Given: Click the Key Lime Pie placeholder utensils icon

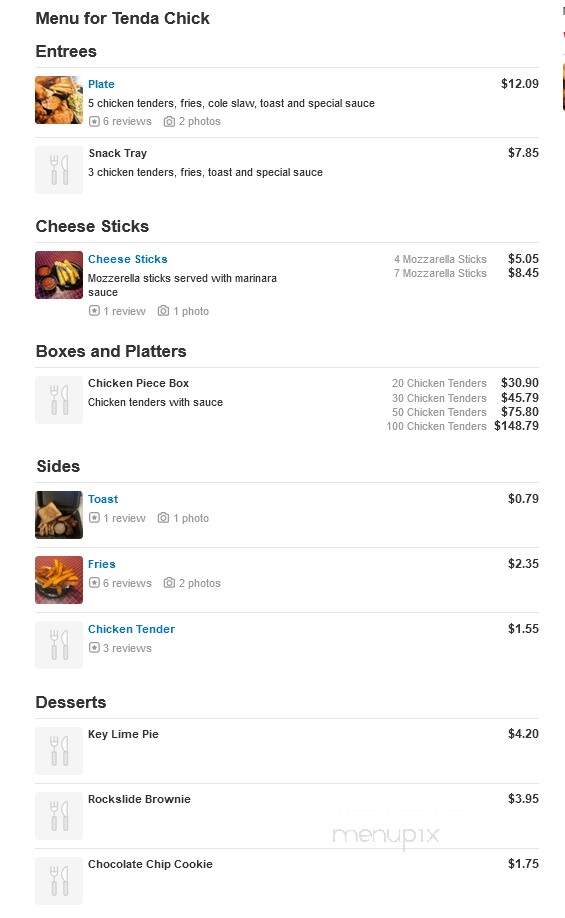Looking at the screenshot, I should click(59, 751).
